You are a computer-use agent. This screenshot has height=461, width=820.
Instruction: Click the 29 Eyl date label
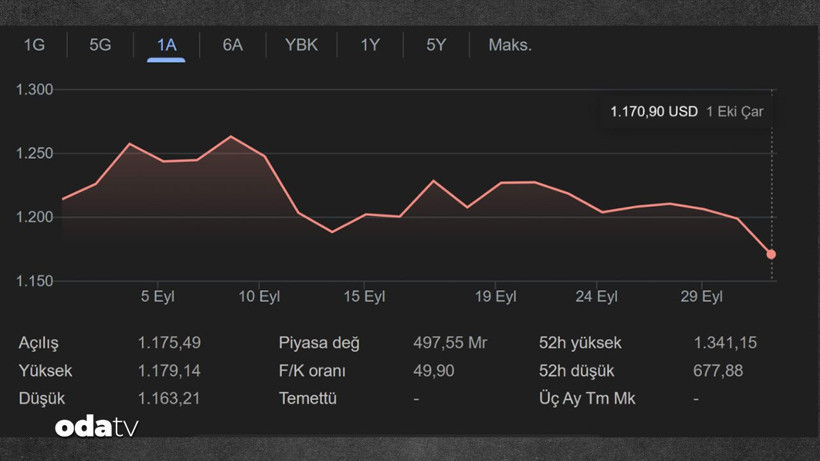(700, 297)
